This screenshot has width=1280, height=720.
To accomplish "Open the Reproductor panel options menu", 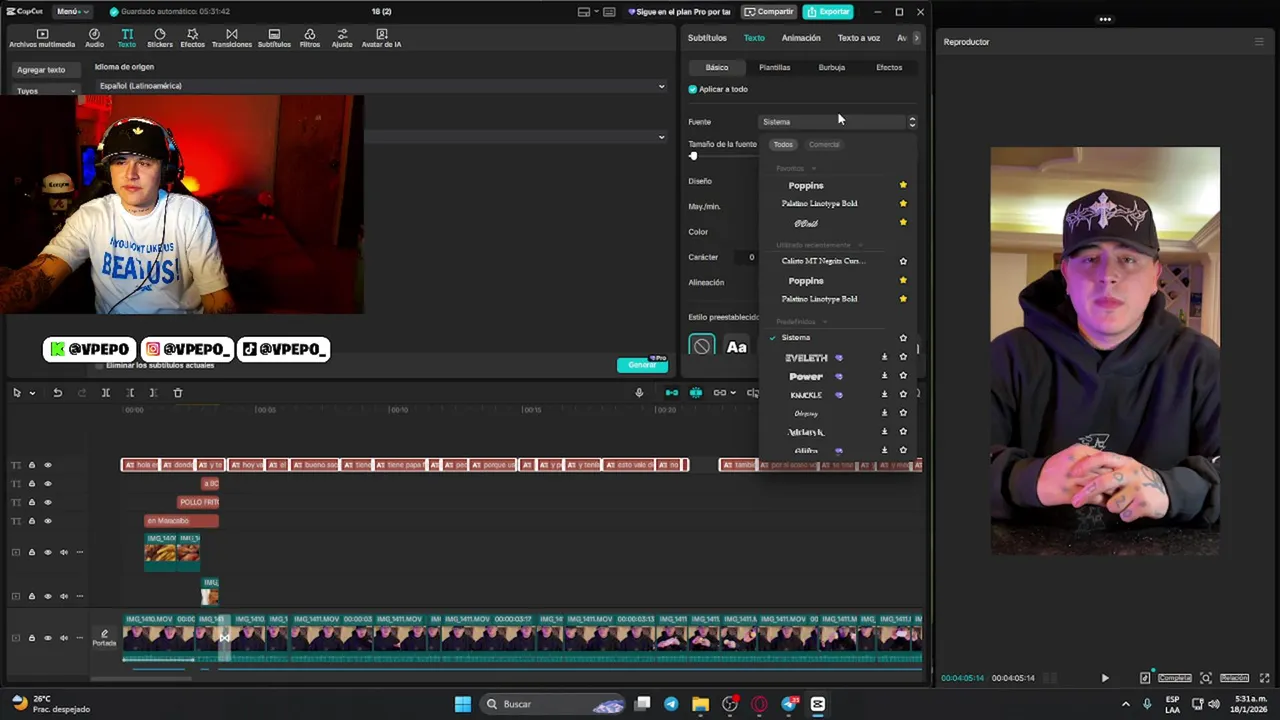I will point(1259,42).
